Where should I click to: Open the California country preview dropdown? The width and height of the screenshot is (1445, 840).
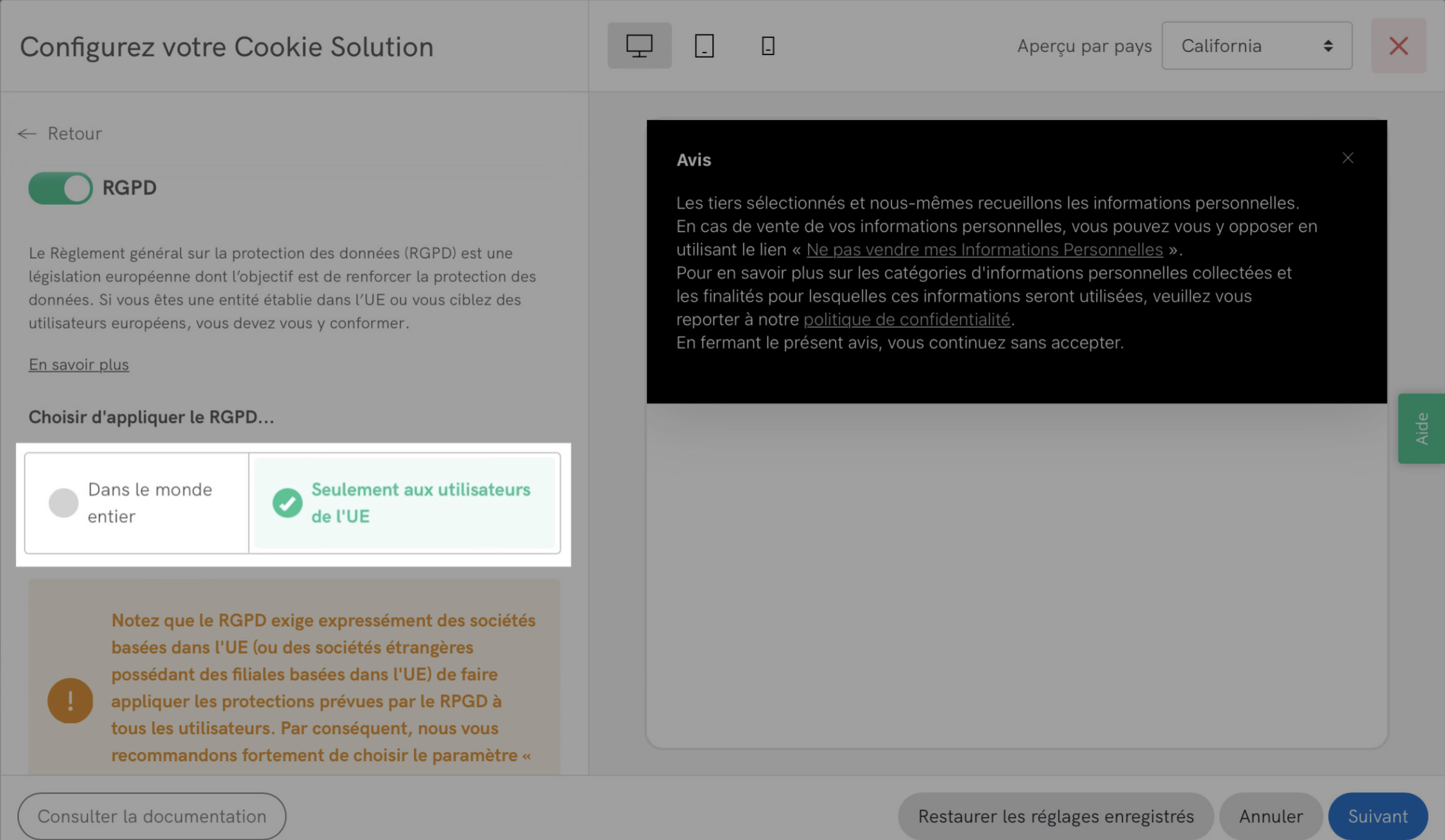click(1256, 46)
